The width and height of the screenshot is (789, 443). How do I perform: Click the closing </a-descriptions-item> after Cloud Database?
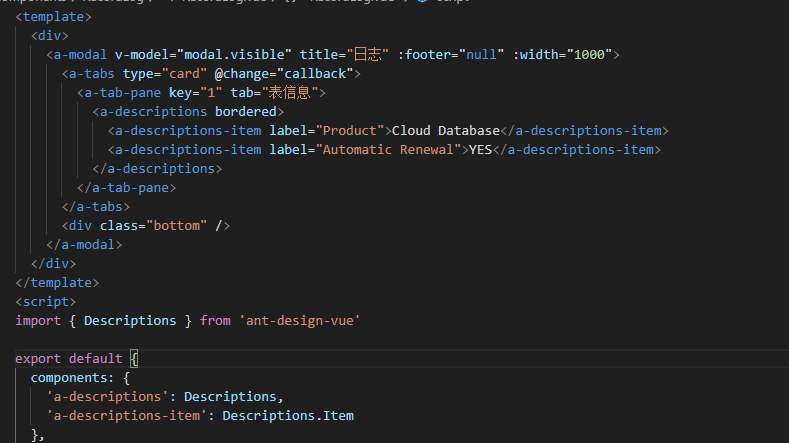[x=585, y=130]
